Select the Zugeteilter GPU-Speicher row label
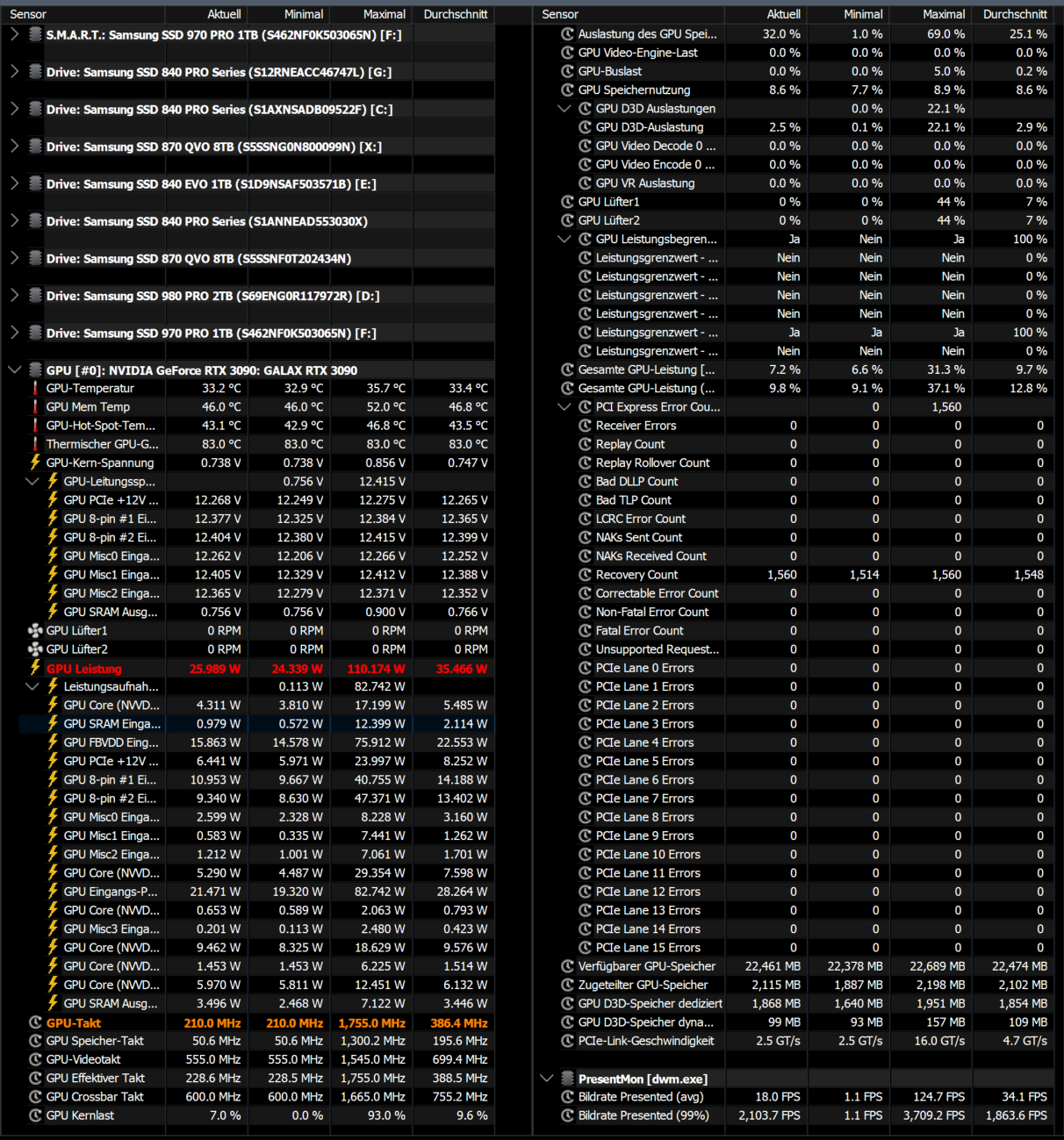This screenshot has height=1140, width=1064. coord(643,986)
